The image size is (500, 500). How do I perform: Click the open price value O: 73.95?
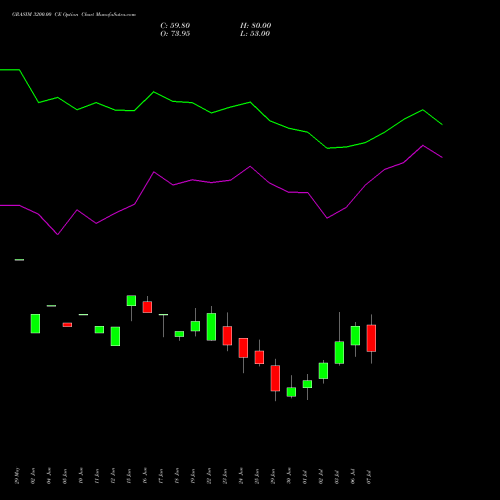175,34
